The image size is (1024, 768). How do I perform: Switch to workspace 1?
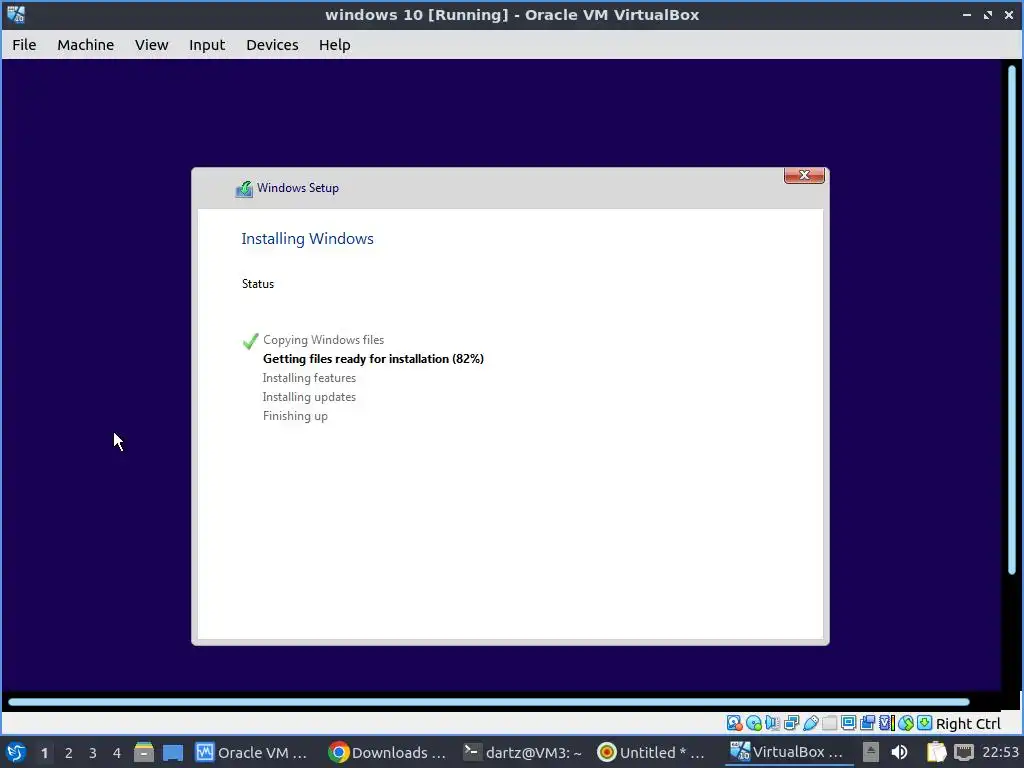(44, 753)
